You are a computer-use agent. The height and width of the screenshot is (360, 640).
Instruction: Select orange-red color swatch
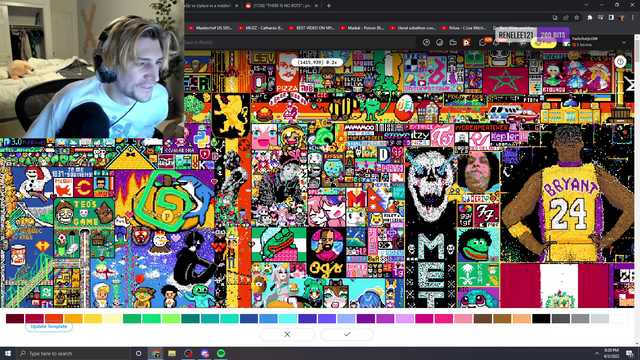point(54,318)
